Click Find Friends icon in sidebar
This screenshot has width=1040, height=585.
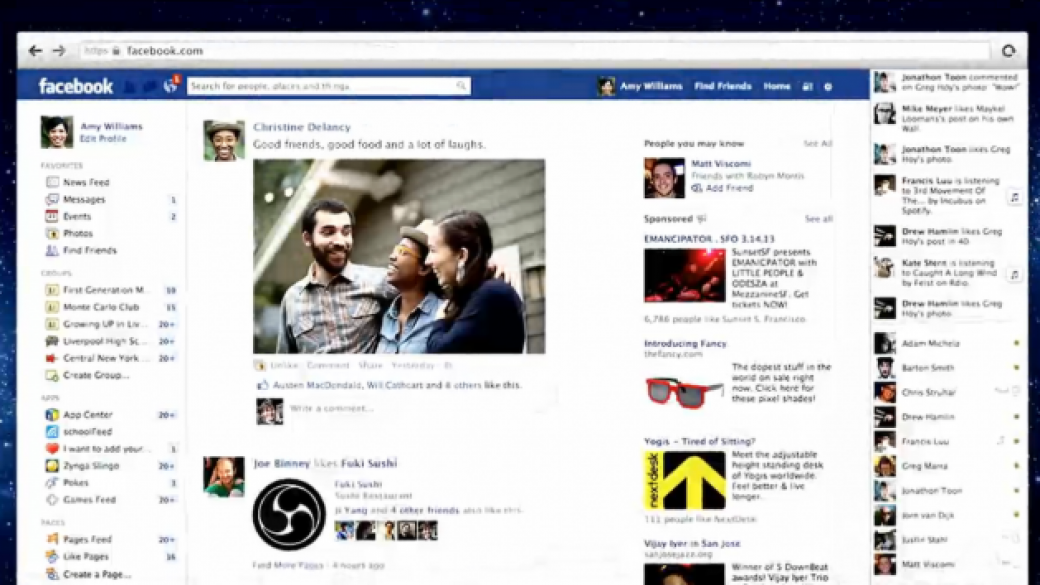tap(52, 250)
